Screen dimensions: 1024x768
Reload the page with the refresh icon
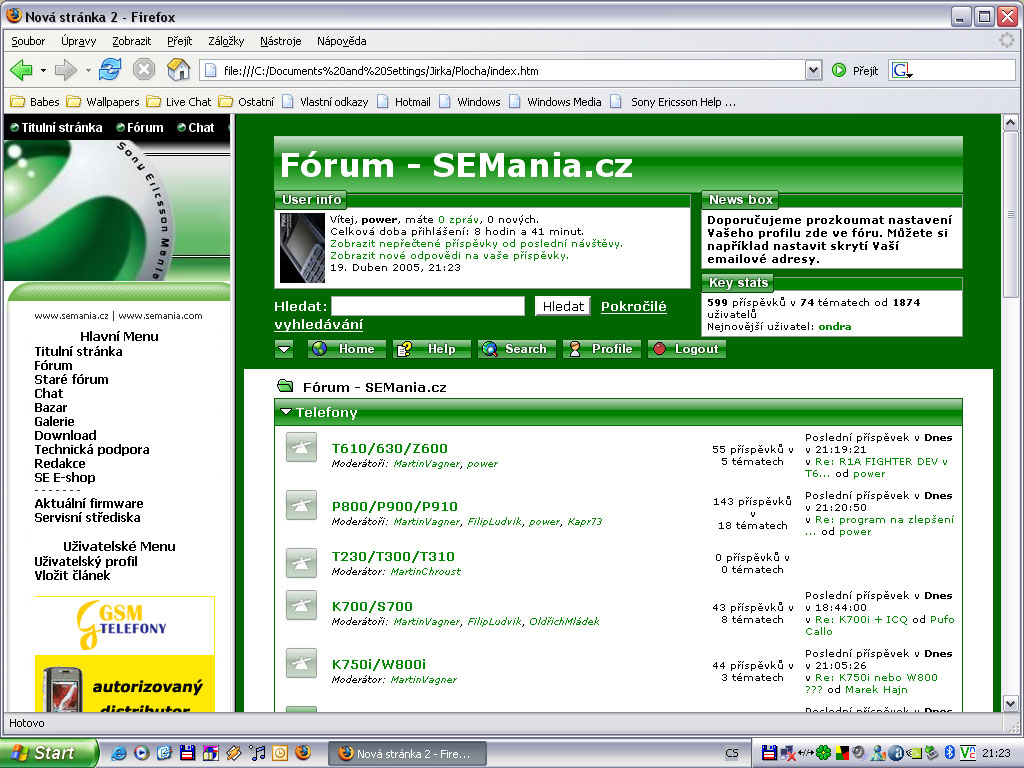(x=110, y=70)
